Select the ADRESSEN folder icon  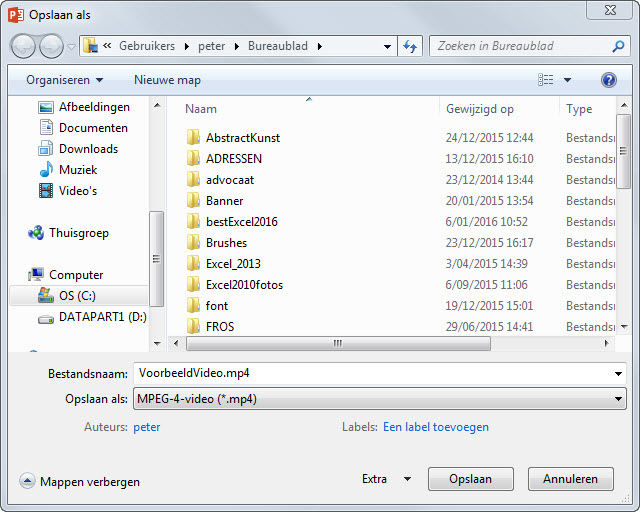(193, 158)
